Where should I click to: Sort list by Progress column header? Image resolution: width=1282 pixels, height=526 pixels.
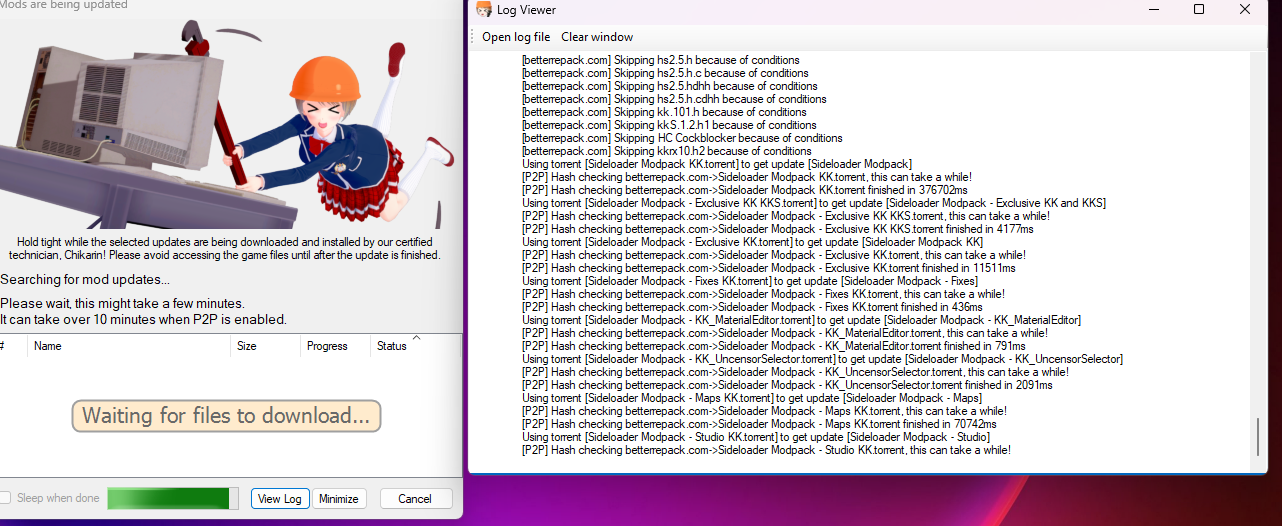335,346
